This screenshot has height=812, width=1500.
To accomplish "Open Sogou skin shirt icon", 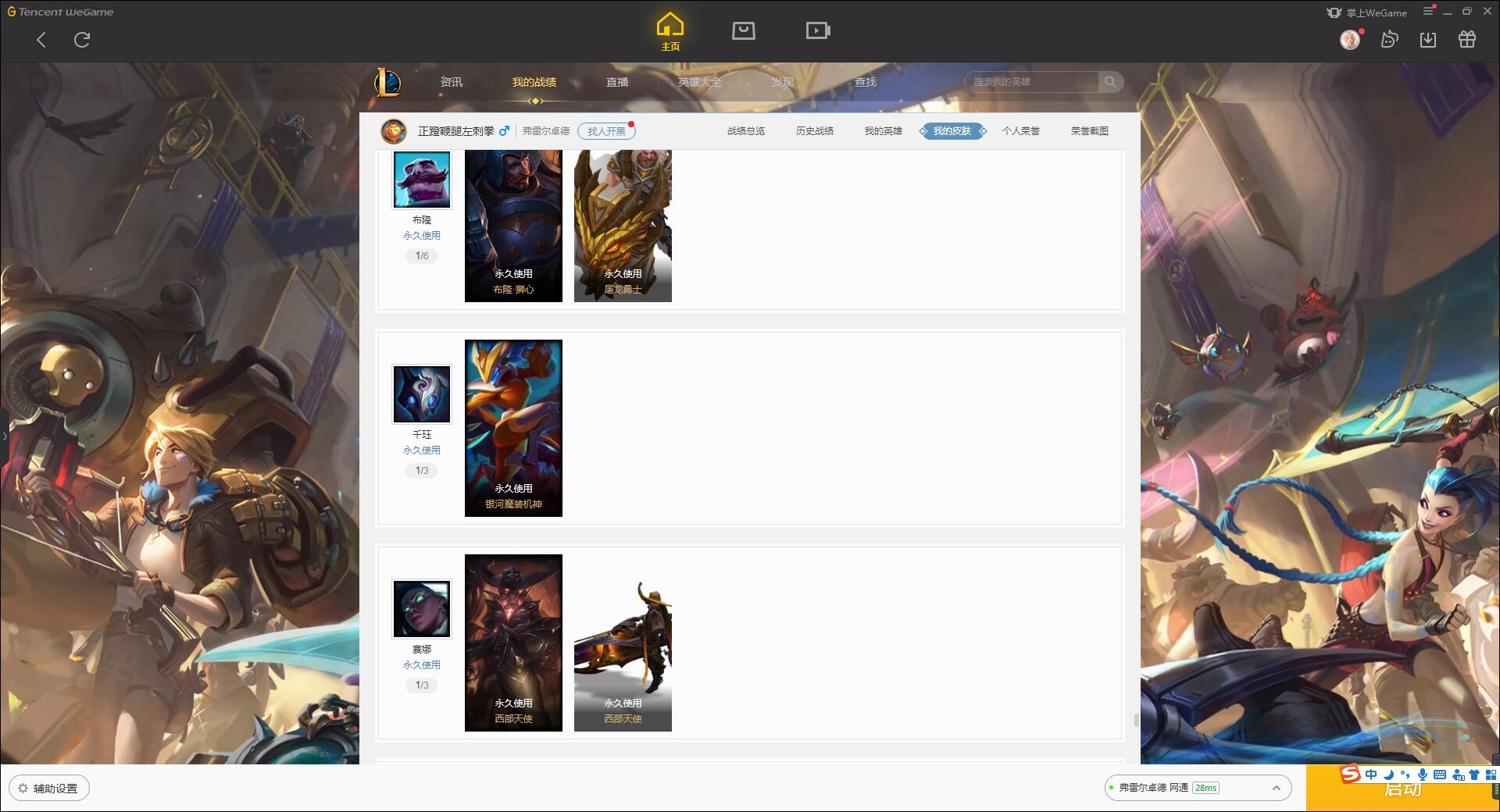I will click(1474, 775).
